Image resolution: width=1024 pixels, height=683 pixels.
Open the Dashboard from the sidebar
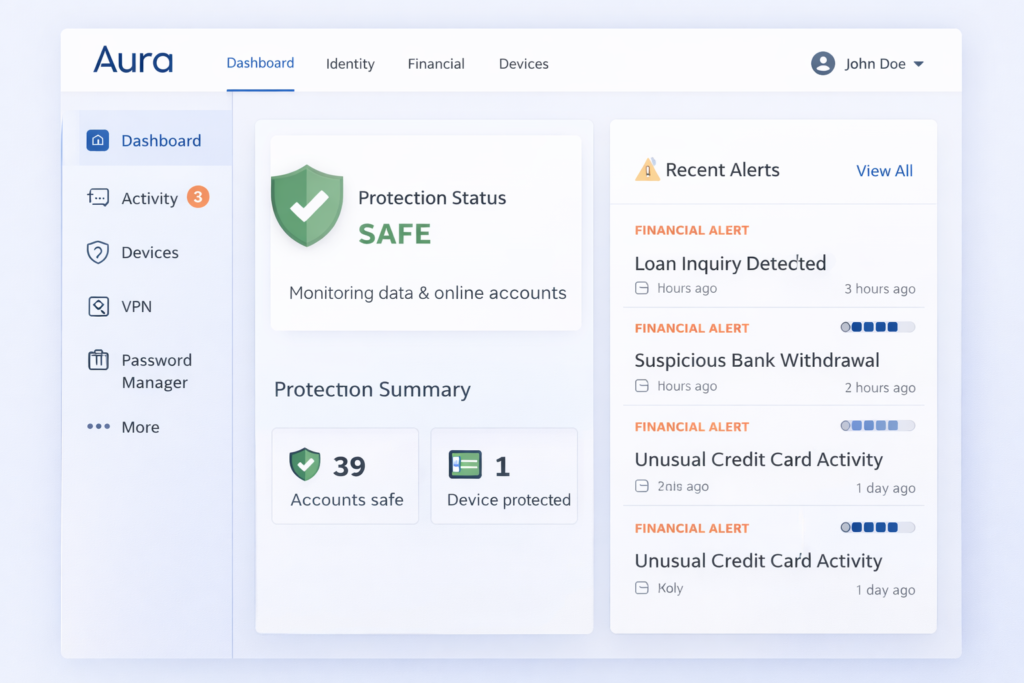point(97,140)
